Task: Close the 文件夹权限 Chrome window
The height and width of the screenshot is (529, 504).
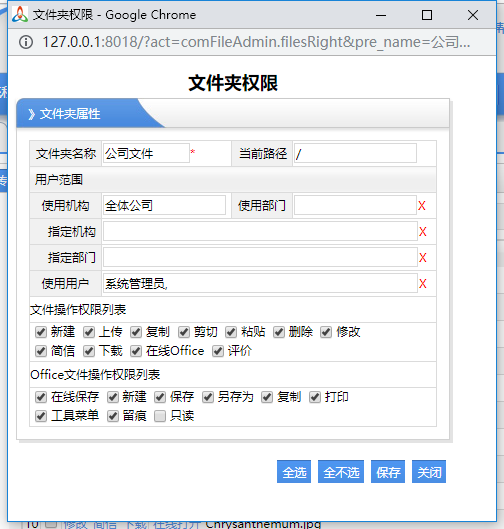Action: (473, 15)
